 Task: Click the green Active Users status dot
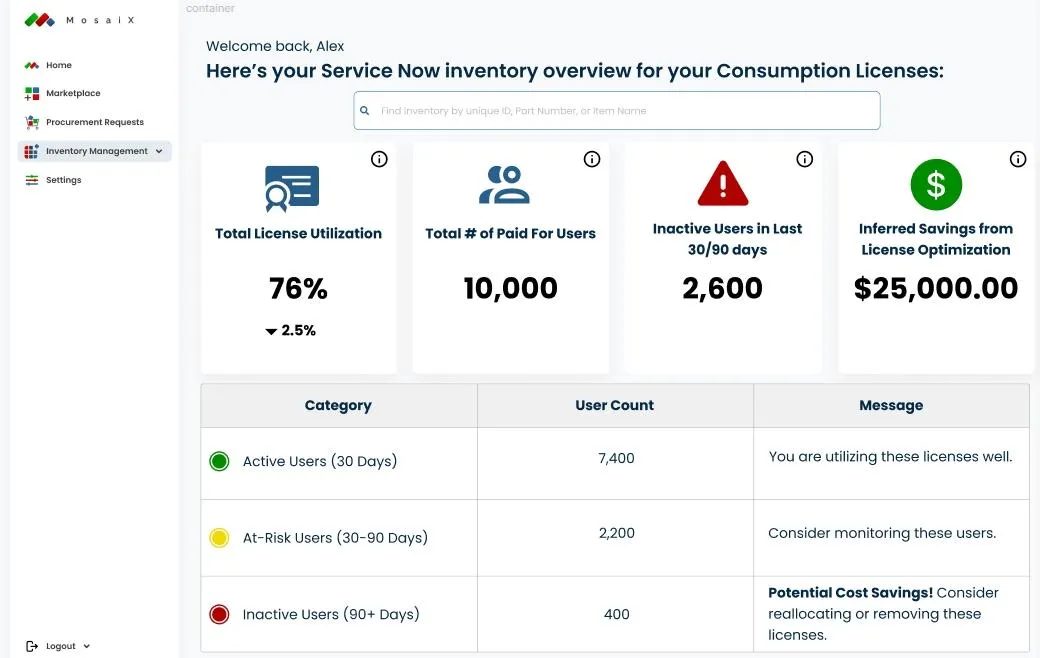click(x=220, y=462)
